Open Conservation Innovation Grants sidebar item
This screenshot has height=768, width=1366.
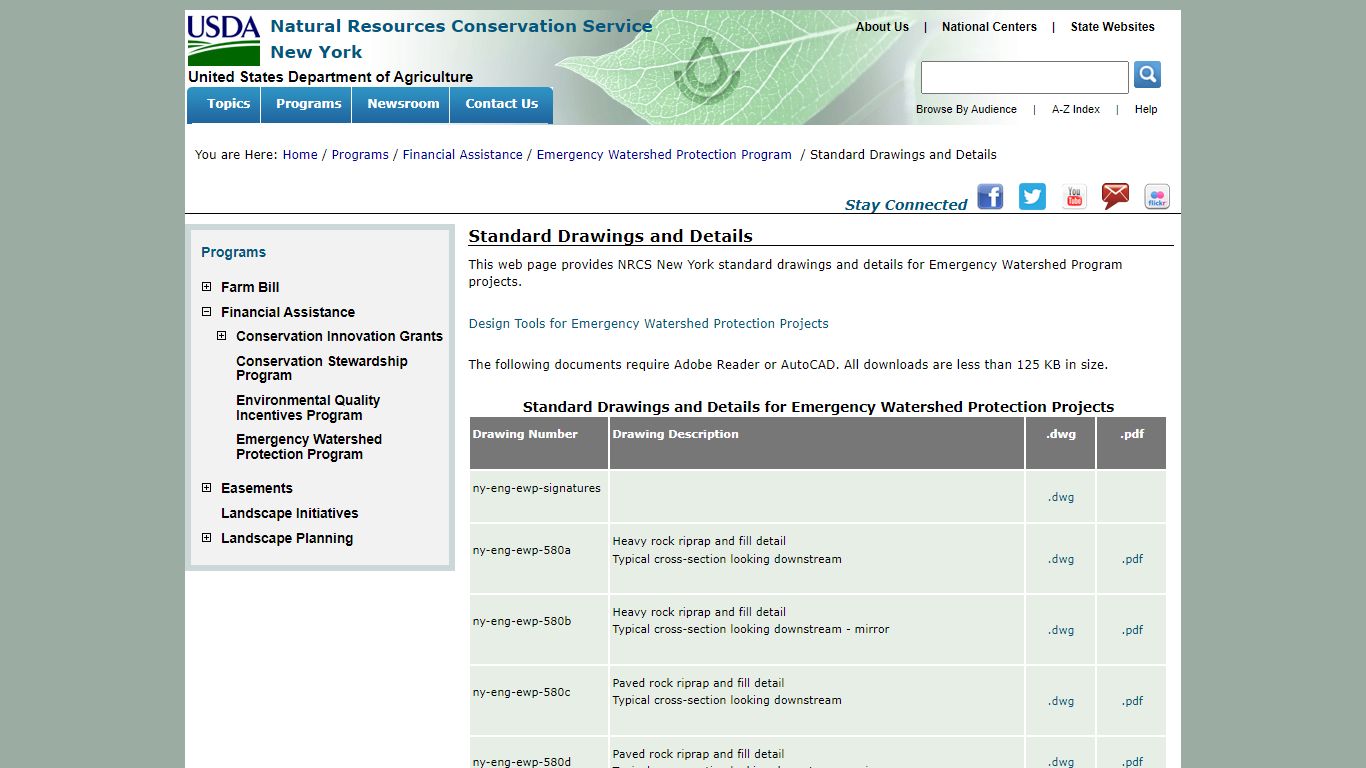[x=339, y=336]
